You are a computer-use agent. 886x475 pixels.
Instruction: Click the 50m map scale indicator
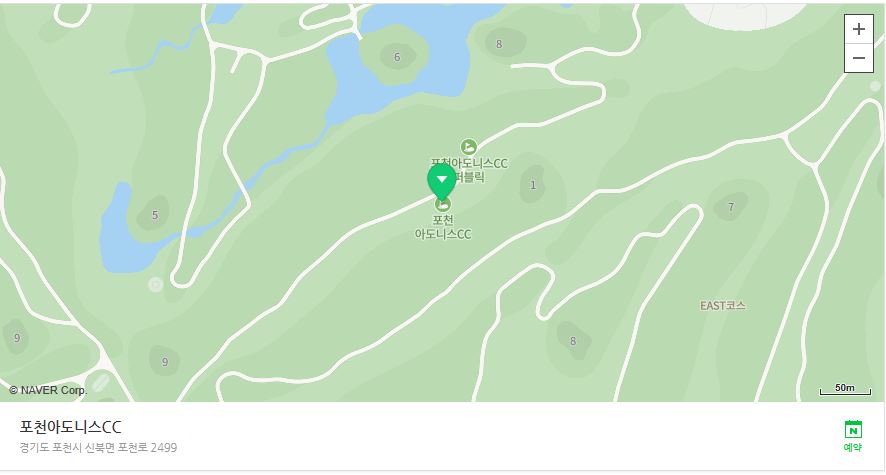(x=845, y=389)
